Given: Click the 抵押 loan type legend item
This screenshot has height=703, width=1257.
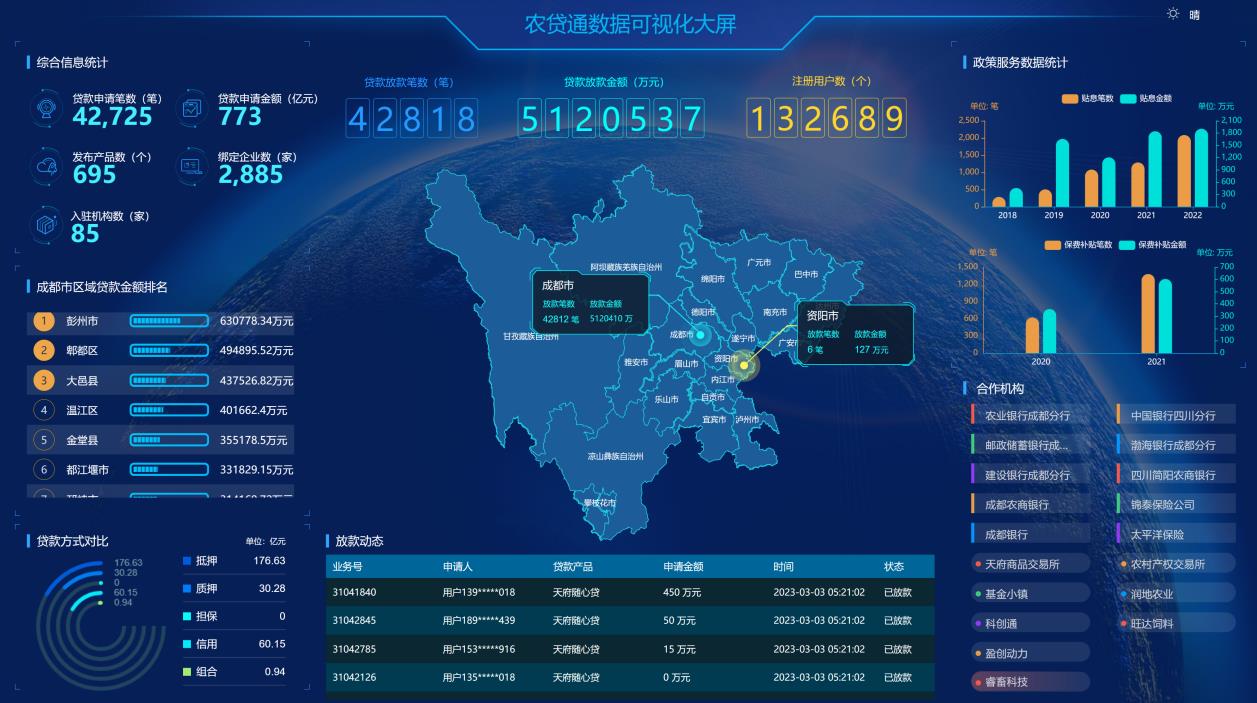Looking at the screenshot, I should click(206, 561).
